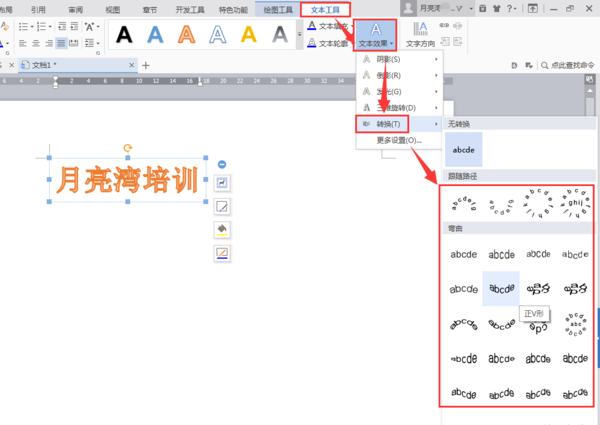Select 转换(T) transform menu item
Image resolution: width=600 pixels, height=425 pixels.
click(x=399, y=124)
